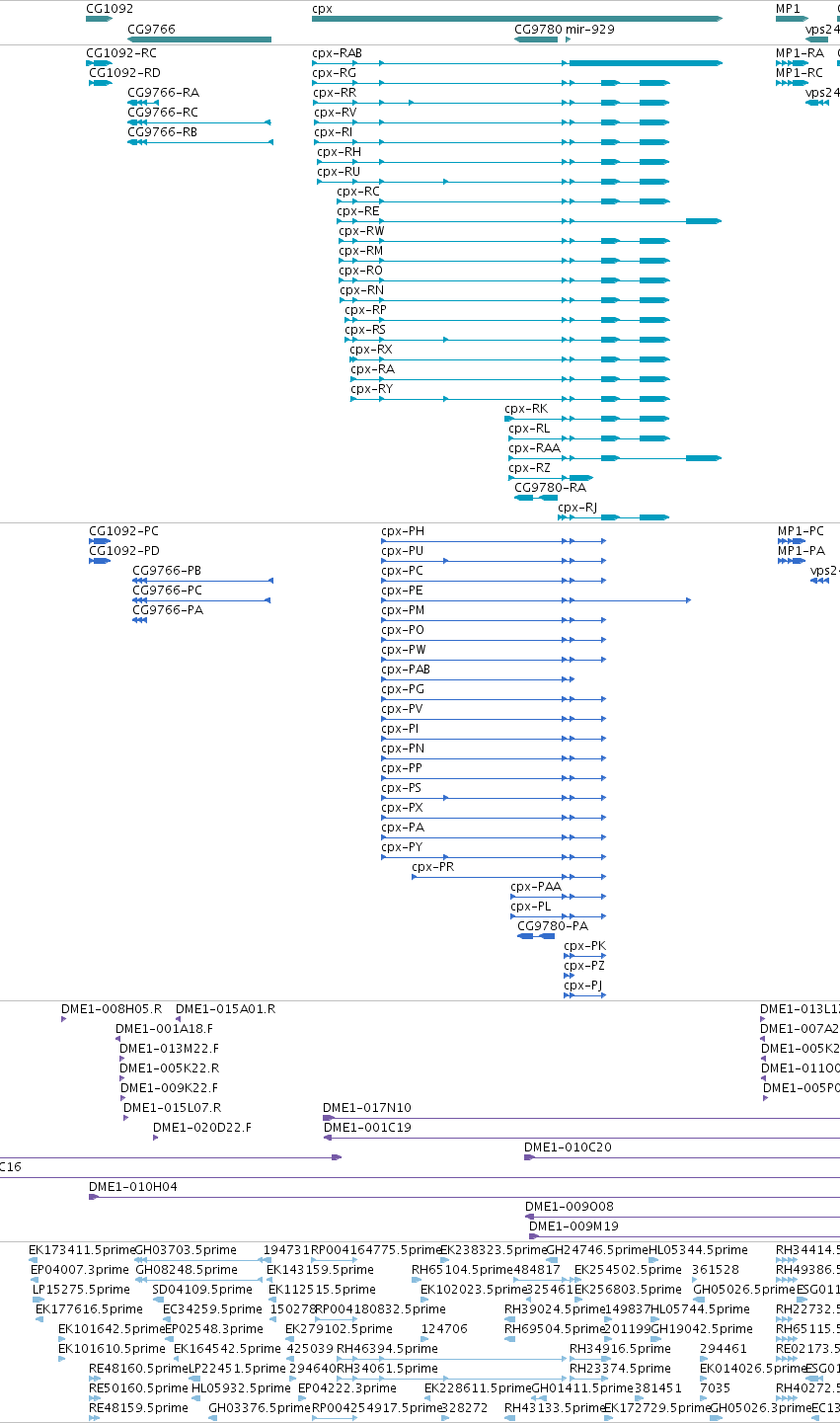840x1423 pixels.
Task: Select the MP1-RA transcript label
Action: [800, 53]
